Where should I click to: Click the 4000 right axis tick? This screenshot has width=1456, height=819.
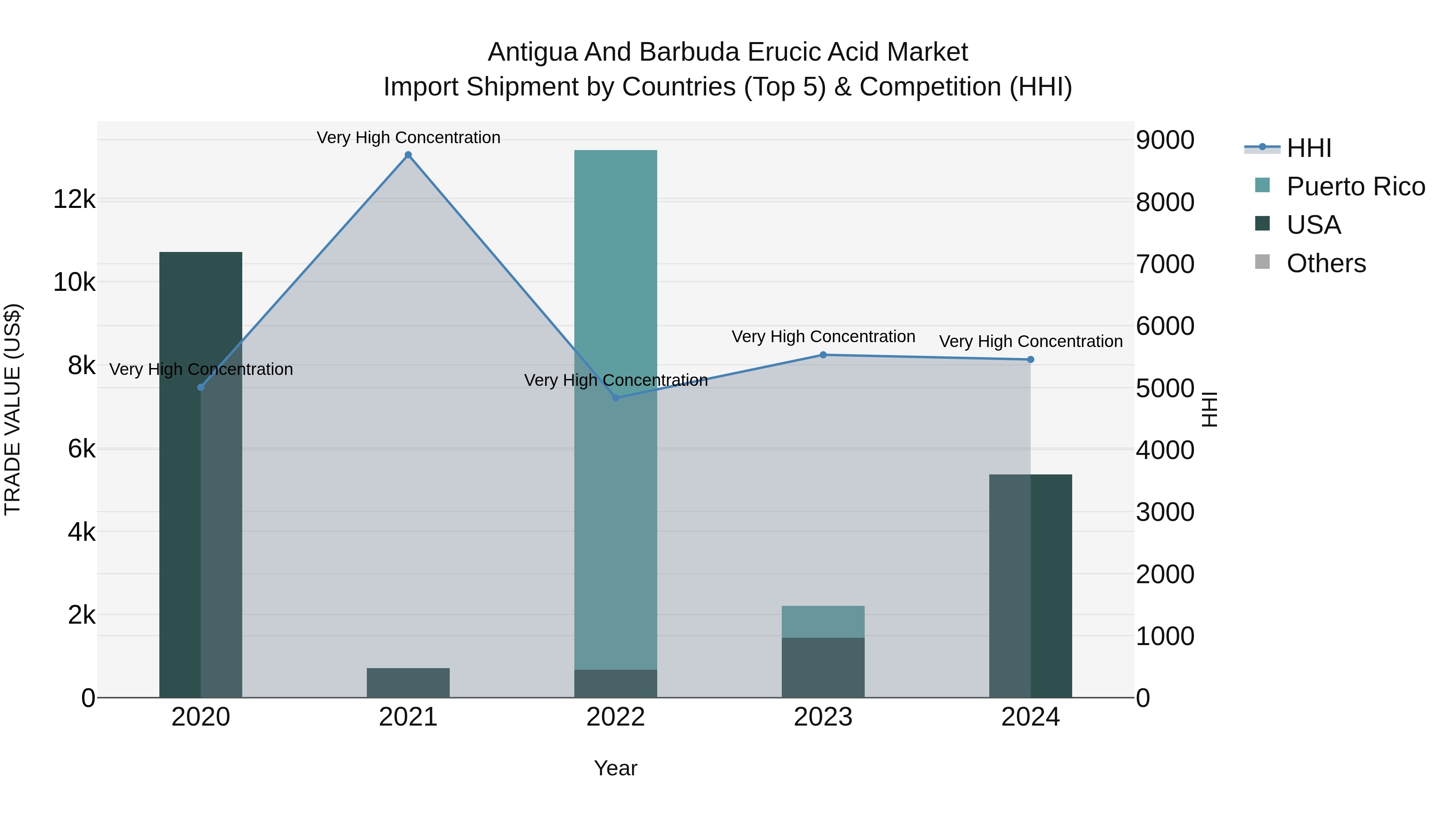1165,451
